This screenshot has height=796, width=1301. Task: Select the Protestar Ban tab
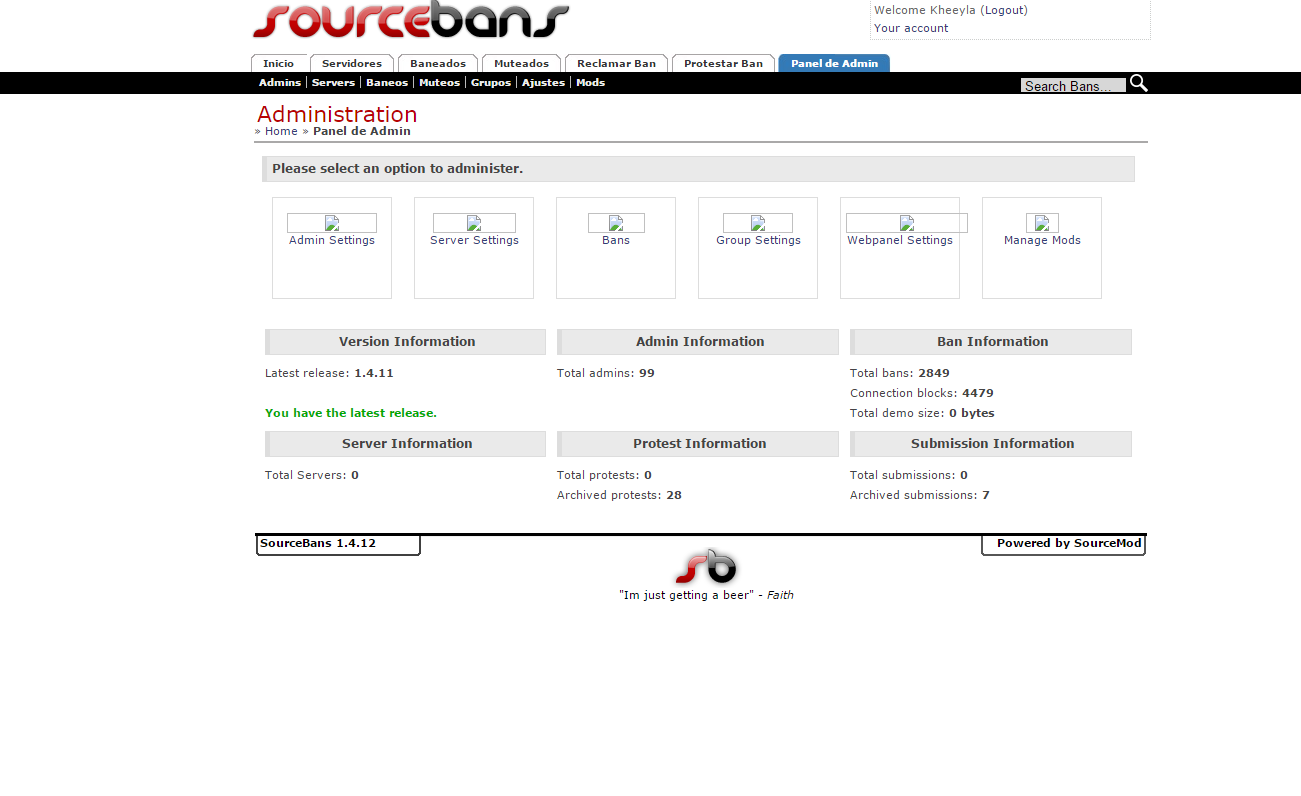(723, 63)
